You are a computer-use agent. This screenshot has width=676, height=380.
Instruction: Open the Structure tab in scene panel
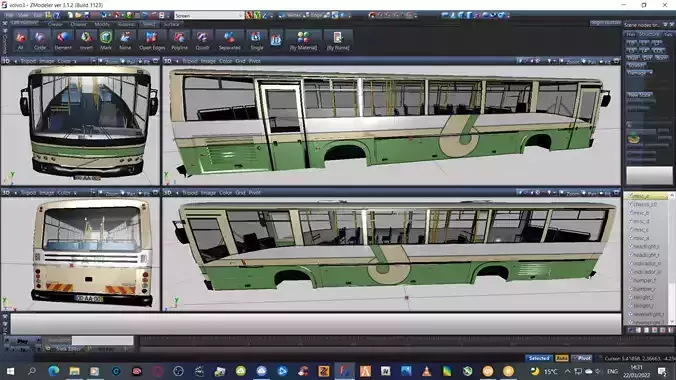coord(649,34)
